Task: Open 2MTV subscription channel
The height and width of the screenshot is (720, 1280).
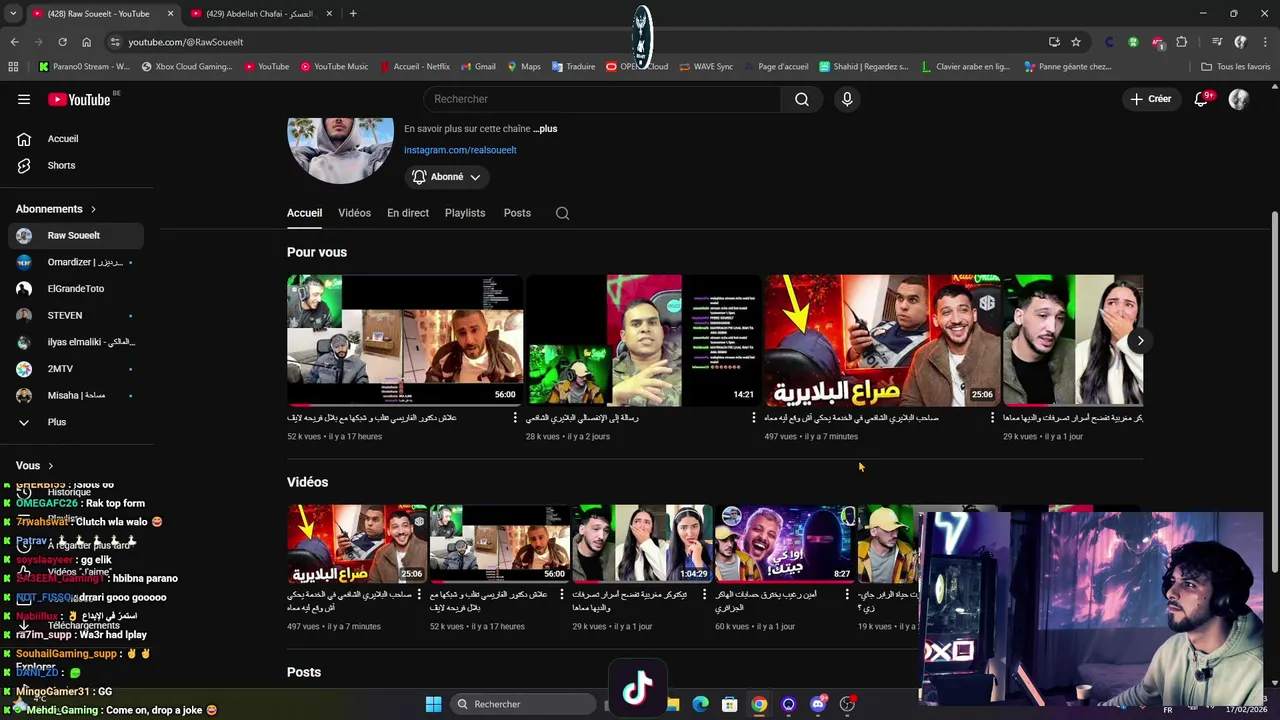Action: pyautogui.click(x=76, y=369)
